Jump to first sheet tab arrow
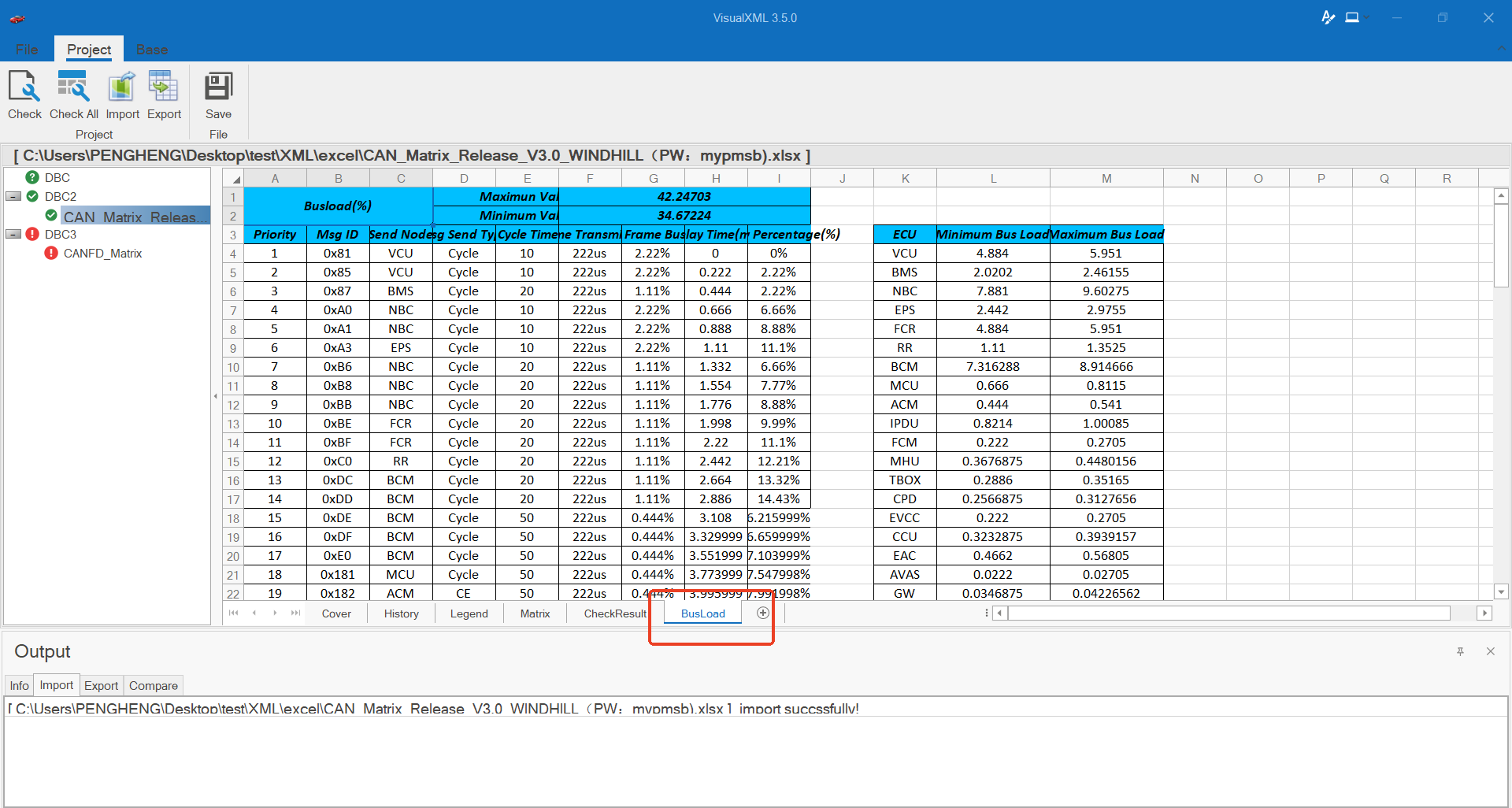 tap(233, 613)
